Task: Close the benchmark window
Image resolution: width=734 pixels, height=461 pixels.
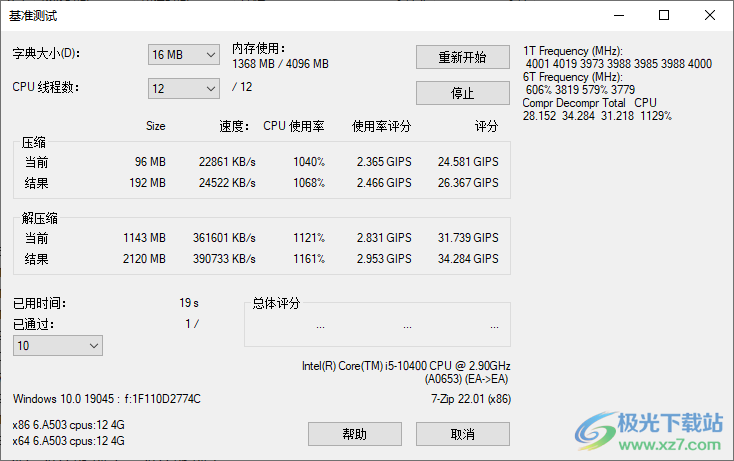Action: [x=710, y=15]
